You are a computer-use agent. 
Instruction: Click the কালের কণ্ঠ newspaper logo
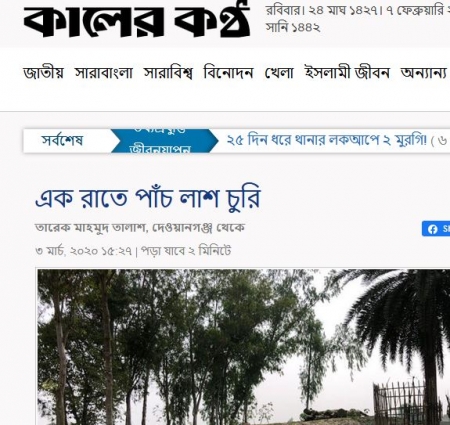[x=137, y=20]
